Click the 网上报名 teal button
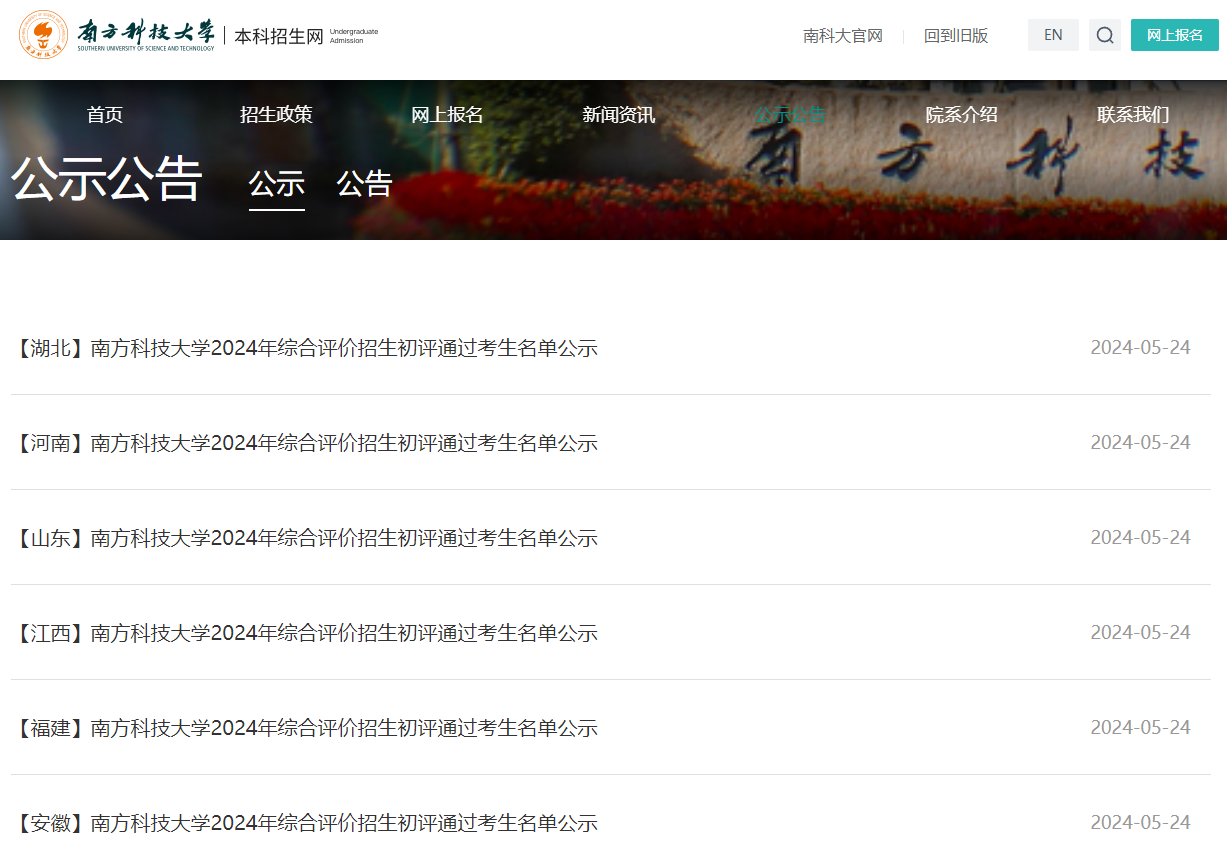1227x852 pixels. (x=1175, y=35)
